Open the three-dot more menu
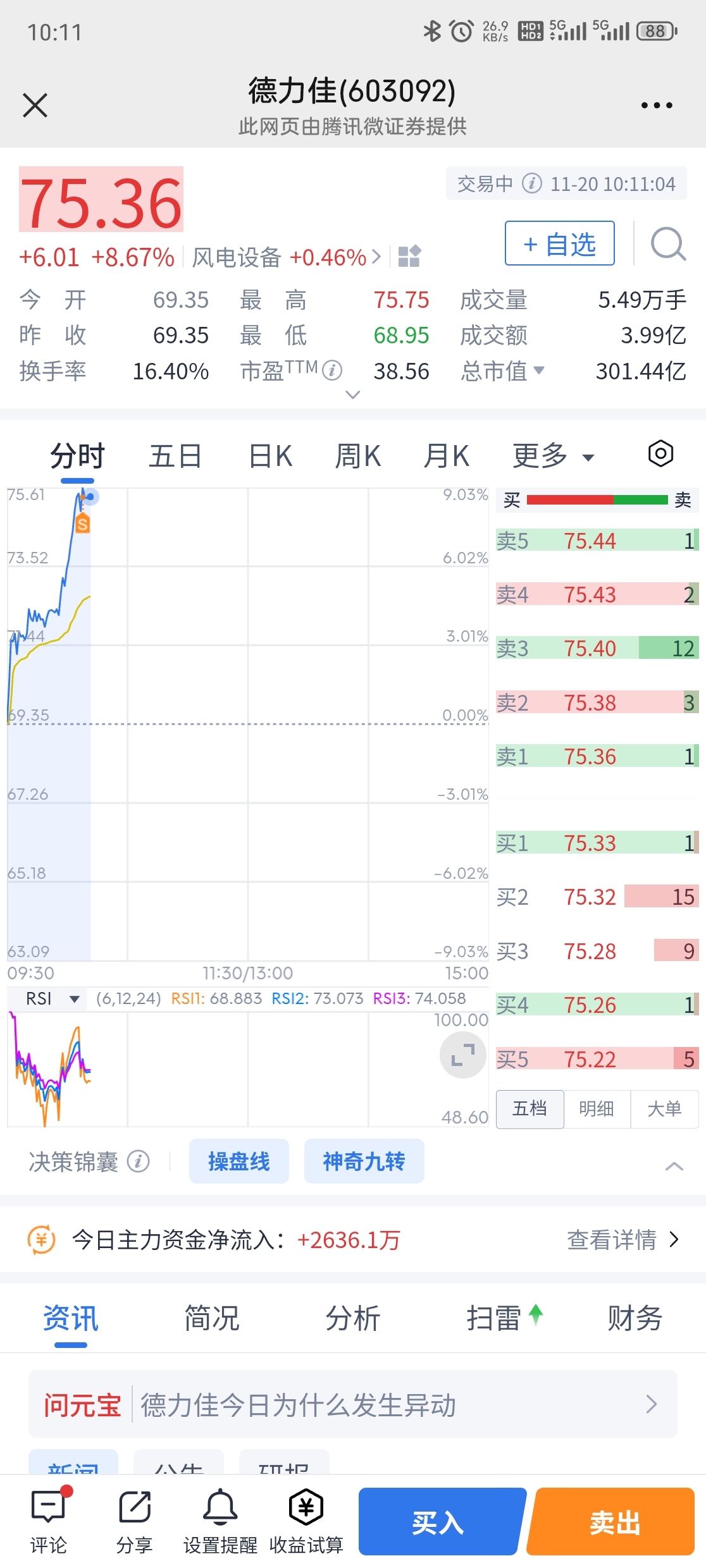 point(657,105)
